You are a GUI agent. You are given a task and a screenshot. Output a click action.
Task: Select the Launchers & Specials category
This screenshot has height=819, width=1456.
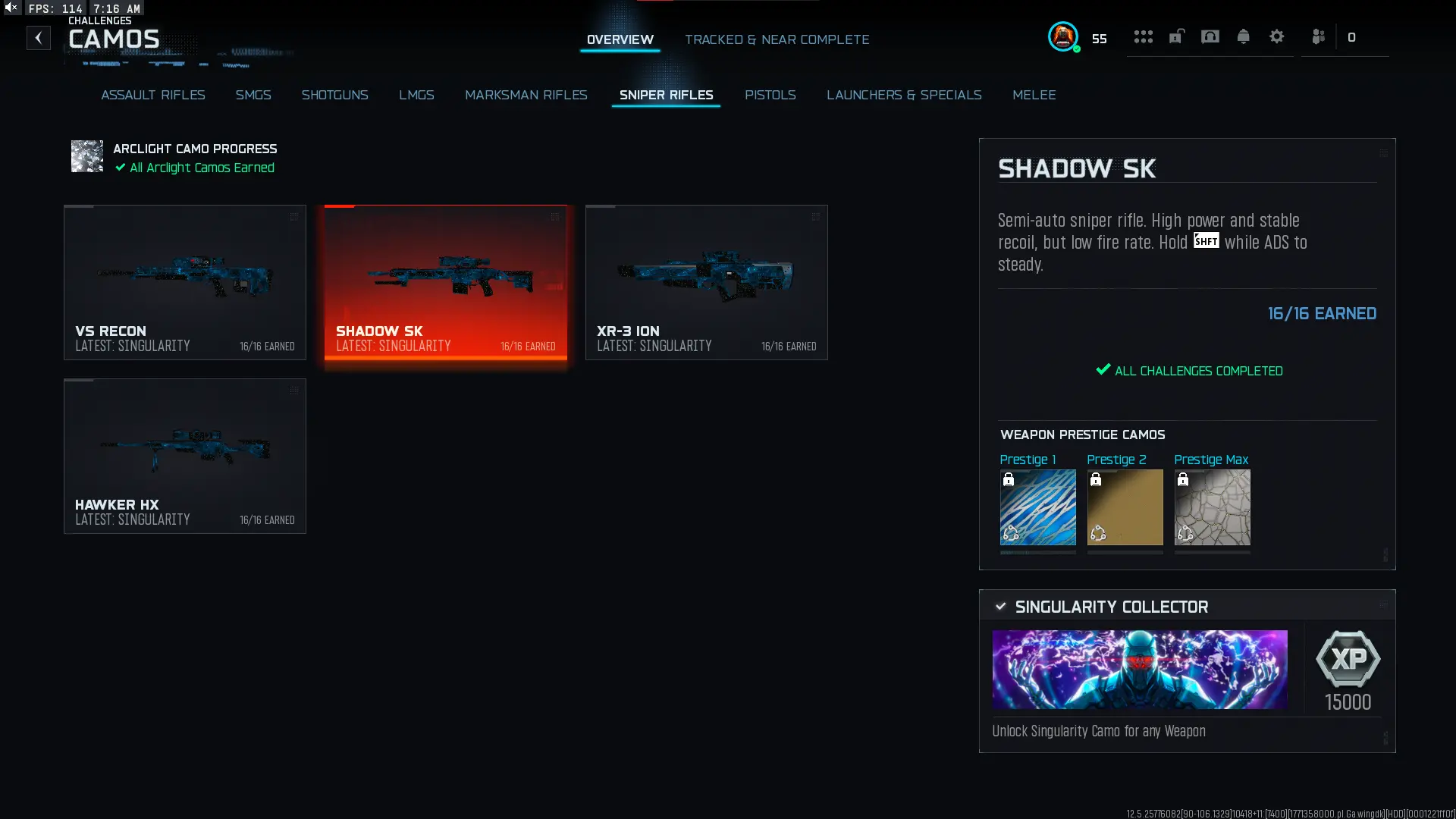click(904, 95)
